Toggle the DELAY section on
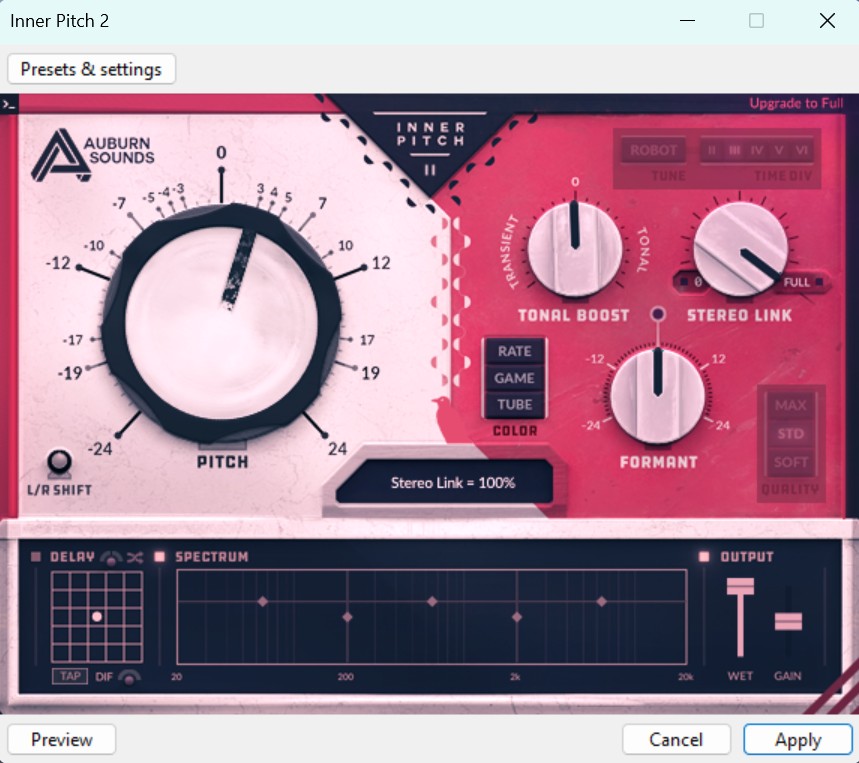859x763 pixels. click(36, 557)
